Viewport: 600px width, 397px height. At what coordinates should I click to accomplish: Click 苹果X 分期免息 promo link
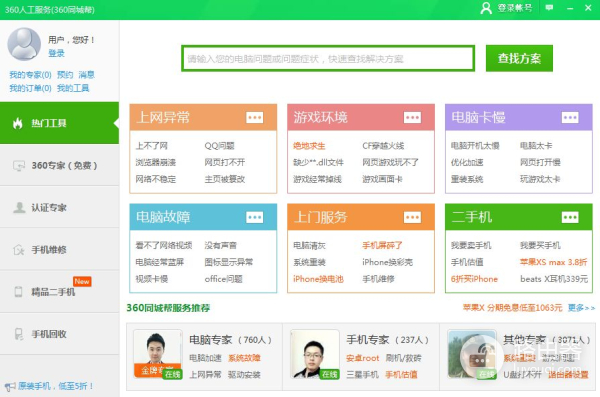pos(512,308)
